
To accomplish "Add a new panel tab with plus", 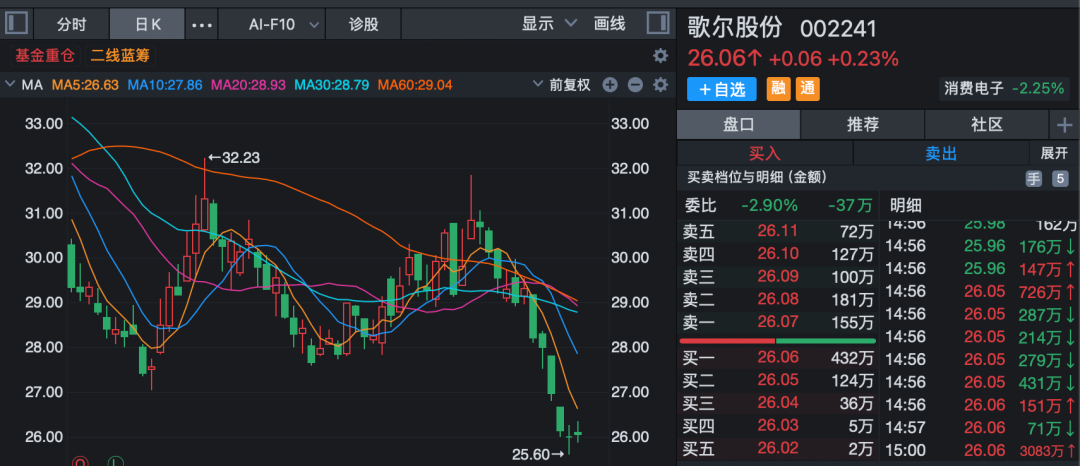I will (x=1064, y=125).
